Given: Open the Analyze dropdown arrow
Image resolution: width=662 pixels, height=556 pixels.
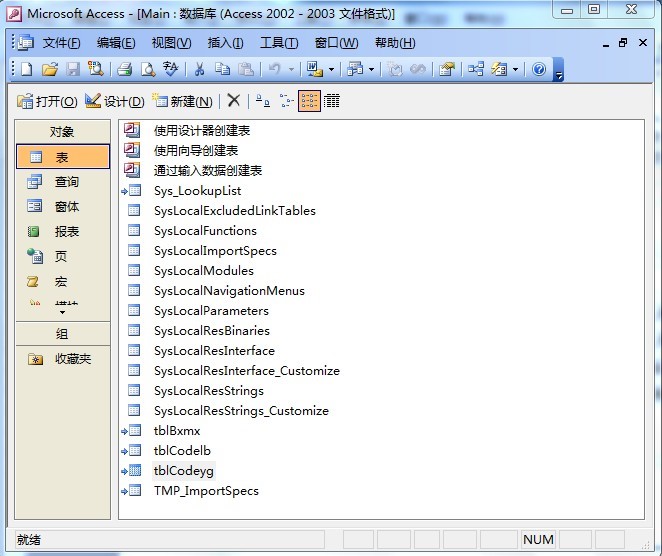Looking at the screenshot, I should (x=372, y=69).
